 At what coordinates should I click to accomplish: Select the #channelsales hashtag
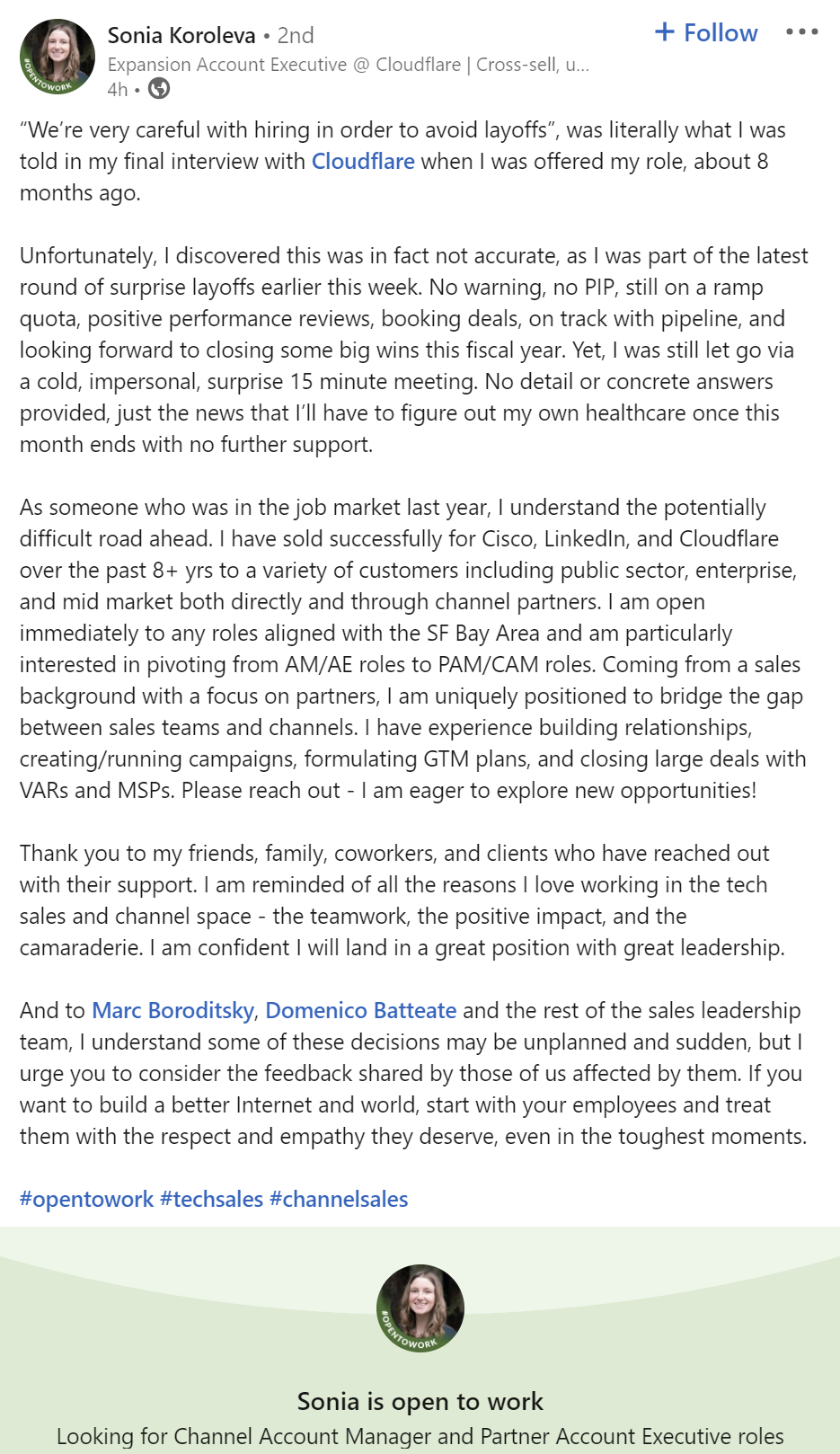[x=339, y=1200]
